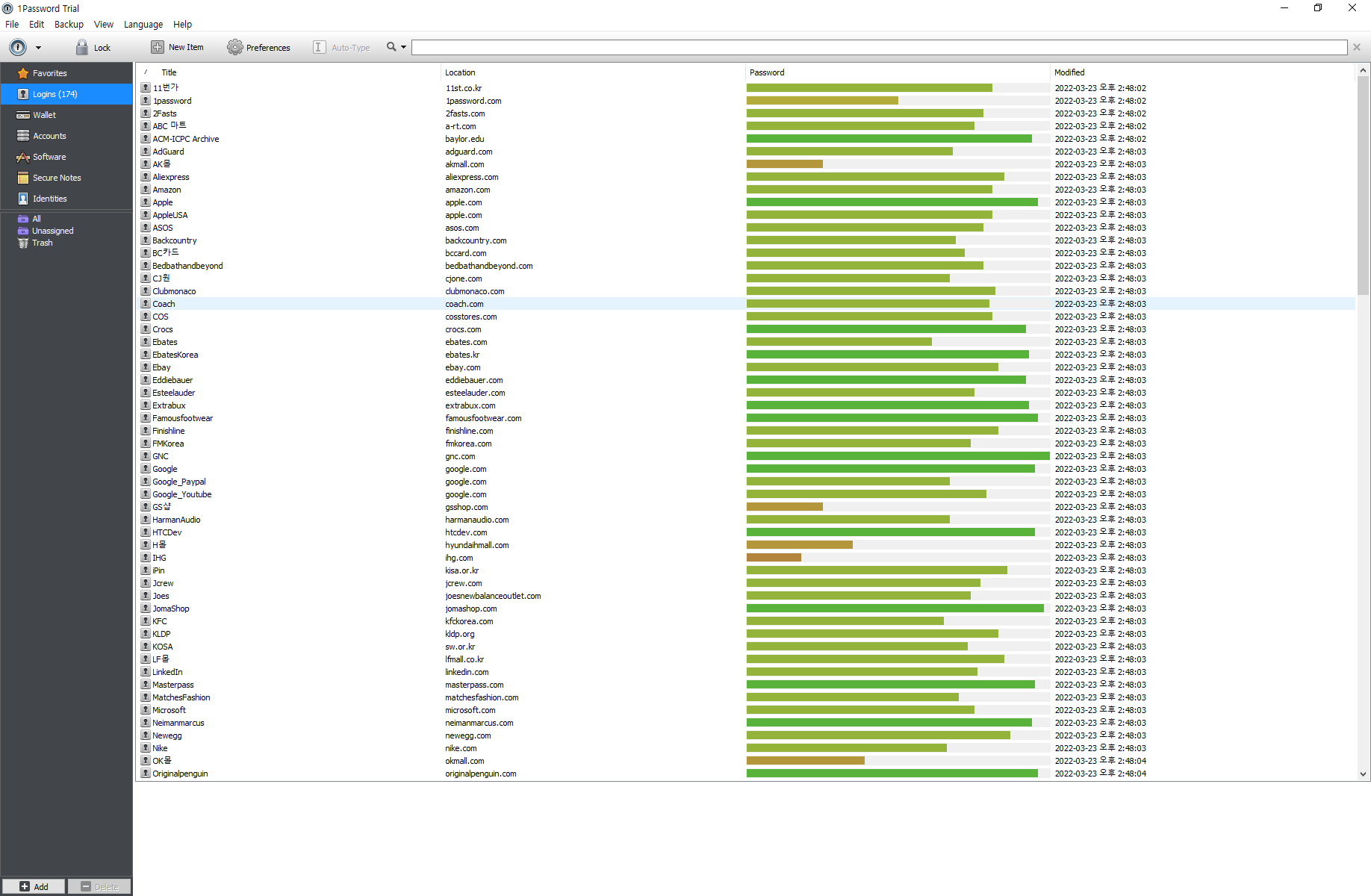The width and height of the screenshot is (1371, 896).
Task: Click the scrollbar up arrow
Action: (x=1363, y=70)
